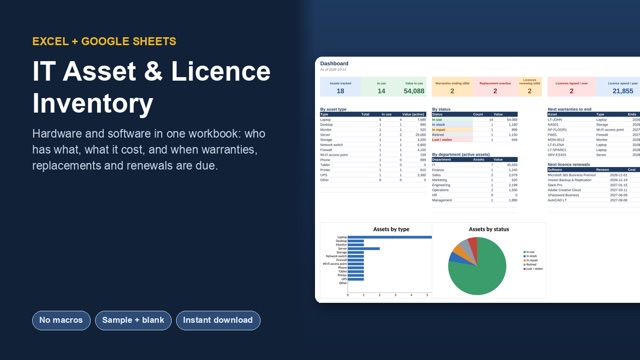This screenshot has width=640, height=360.
Task: Click the Warranties ending KPI tile
Action: point(452,87)
